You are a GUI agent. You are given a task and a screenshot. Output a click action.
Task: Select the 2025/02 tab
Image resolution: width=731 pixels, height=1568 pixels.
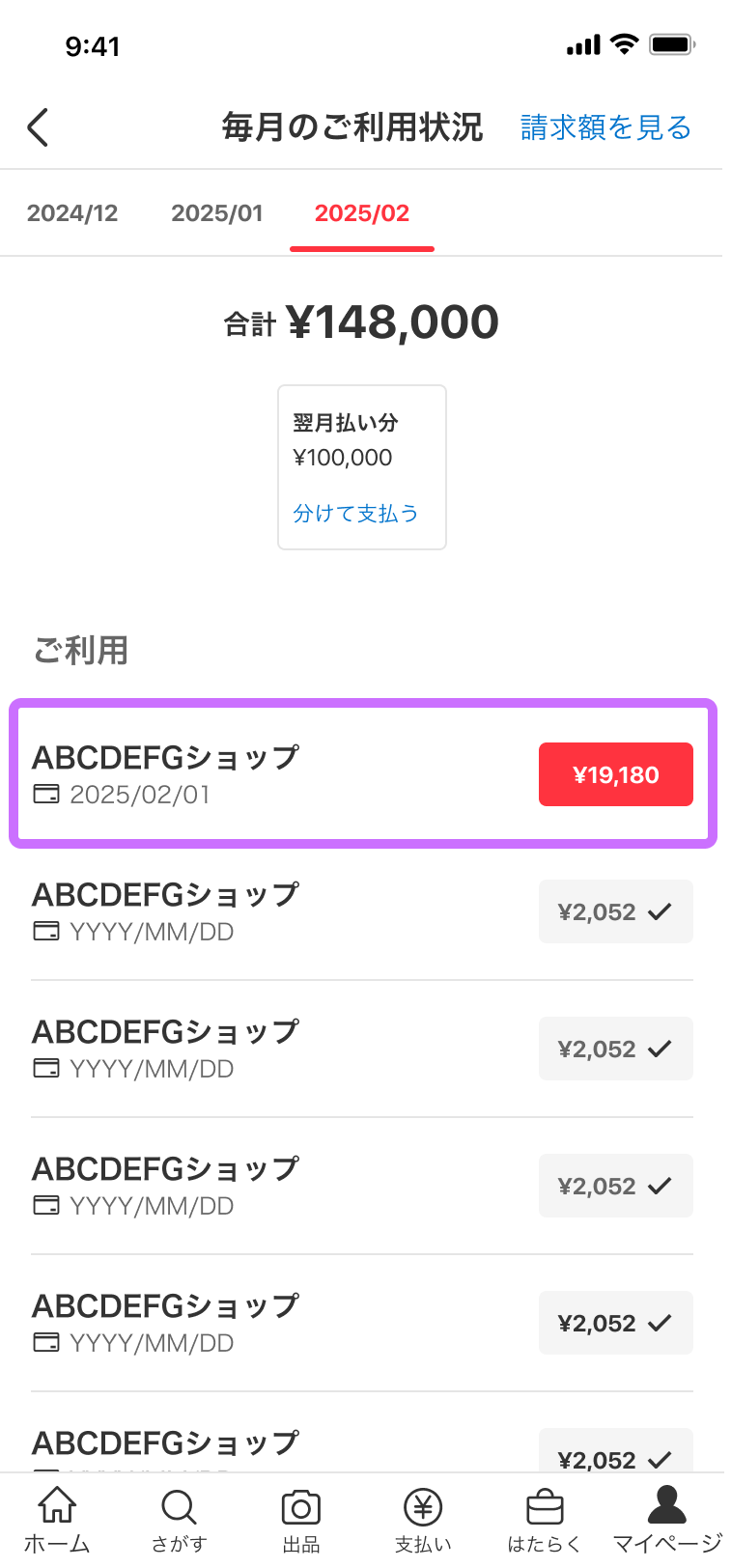point(362,213)
